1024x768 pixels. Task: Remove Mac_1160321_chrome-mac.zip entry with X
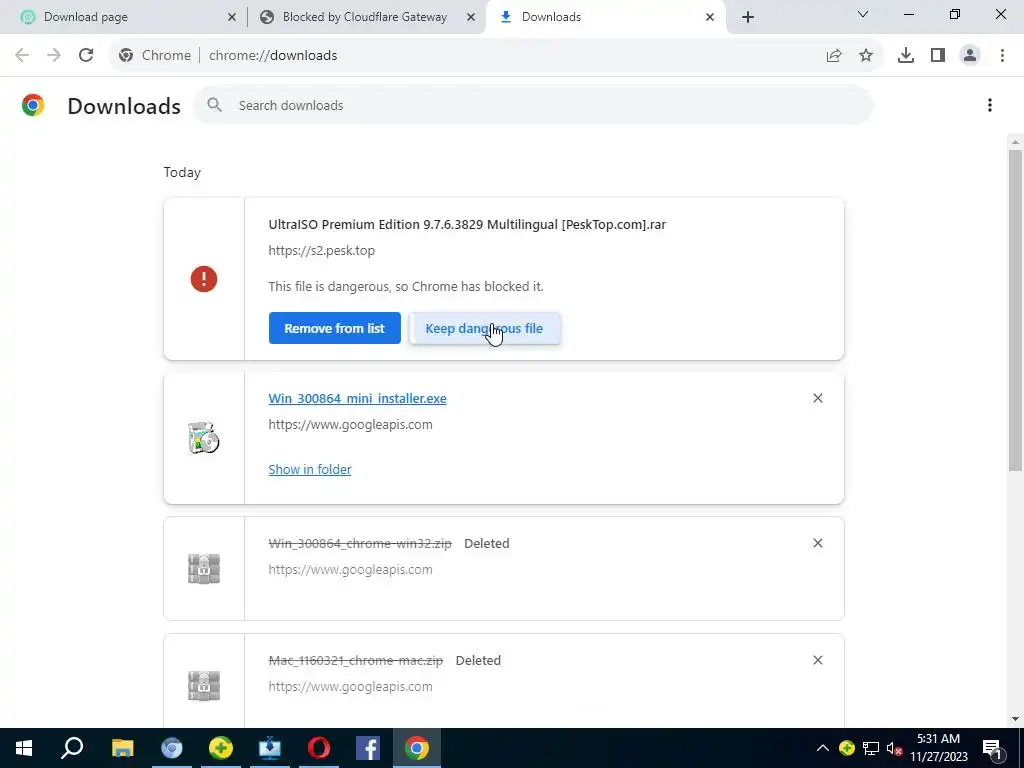click(x=818, y=660)
